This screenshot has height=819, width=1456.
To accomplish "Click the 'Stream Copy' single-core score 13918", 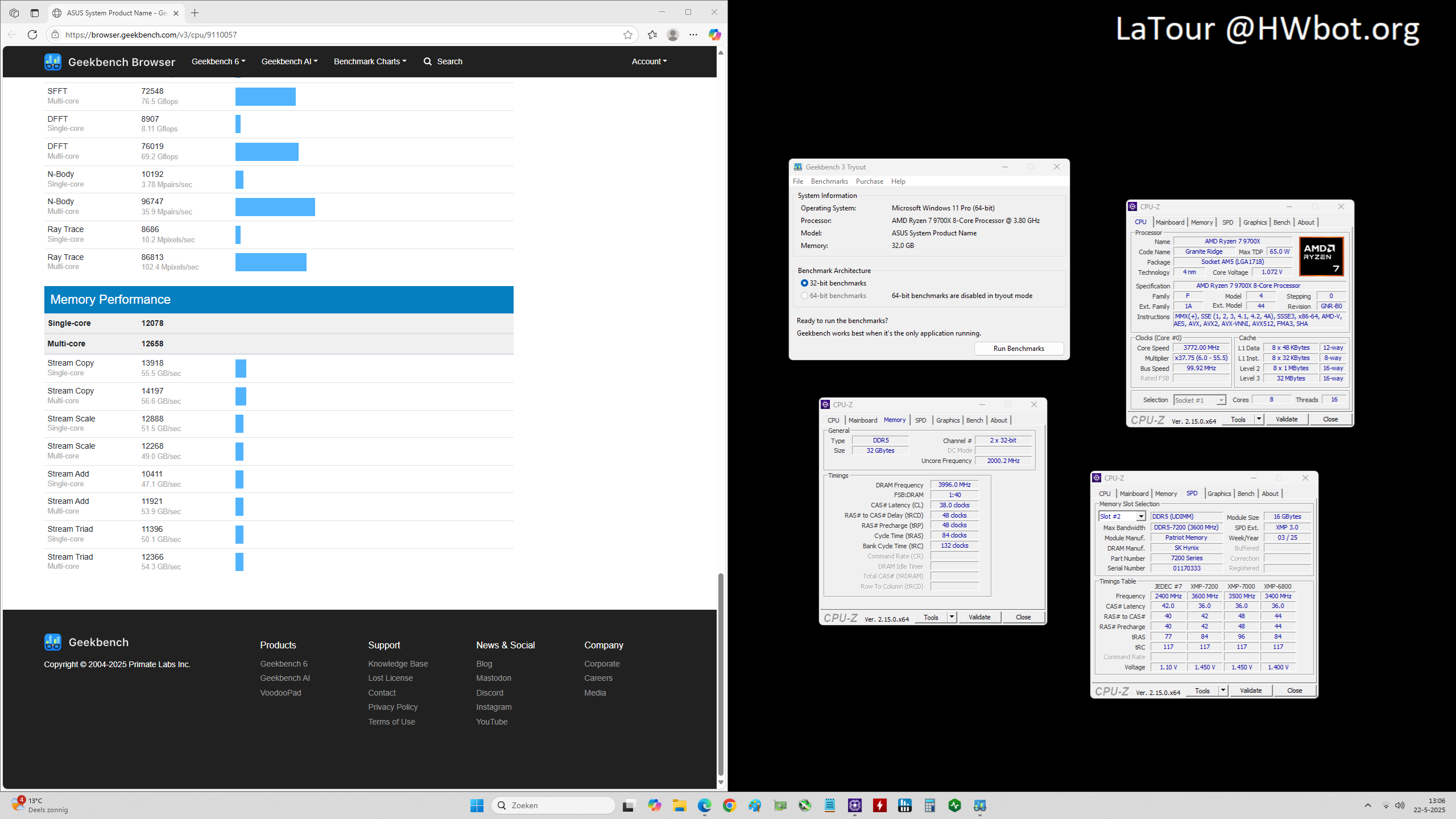I will click(x=152, y=363).
